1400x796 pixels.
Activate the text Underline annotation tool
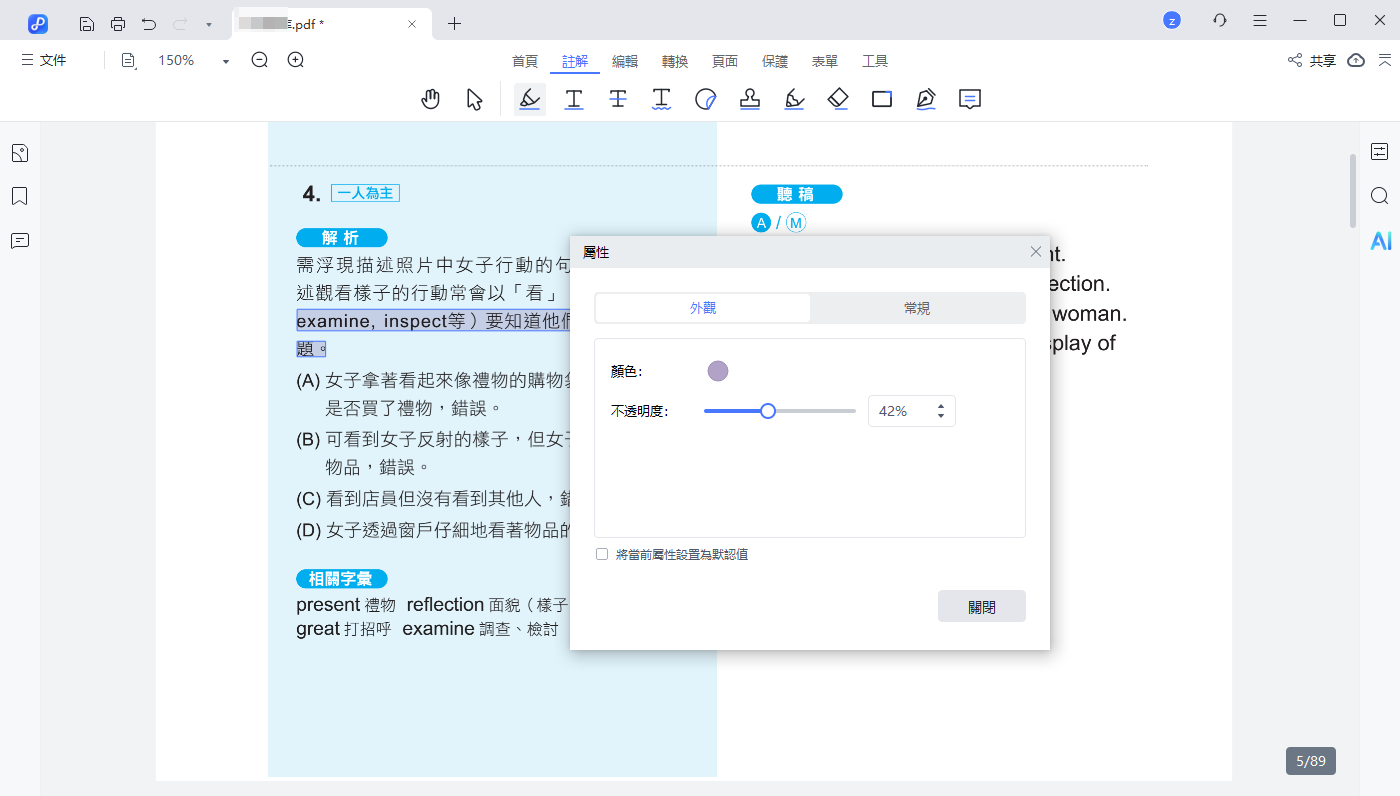point(574,98)
